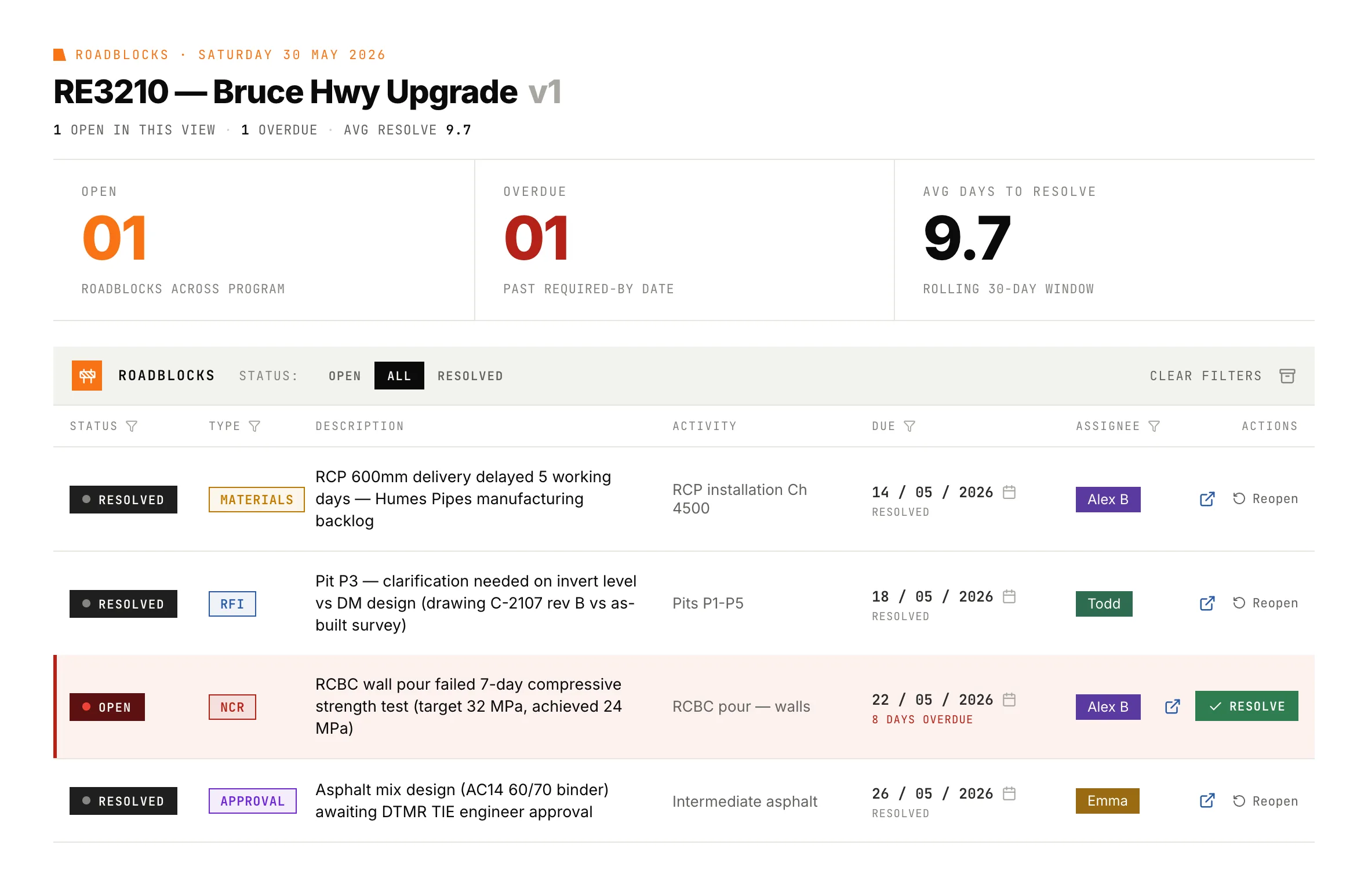Click the Open status badge on RCBC row
Screen dimensions: 1368x896
point(107,707)
